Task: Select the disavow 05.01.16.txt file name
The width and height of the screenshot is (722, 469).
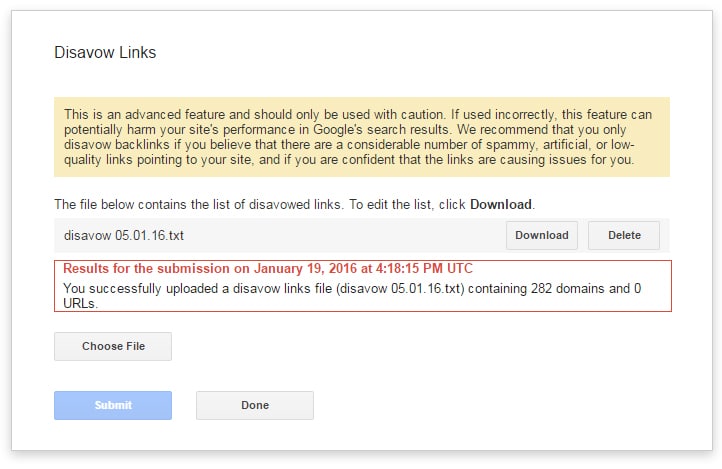Action: pyautogui.click(x=124, y=236)
